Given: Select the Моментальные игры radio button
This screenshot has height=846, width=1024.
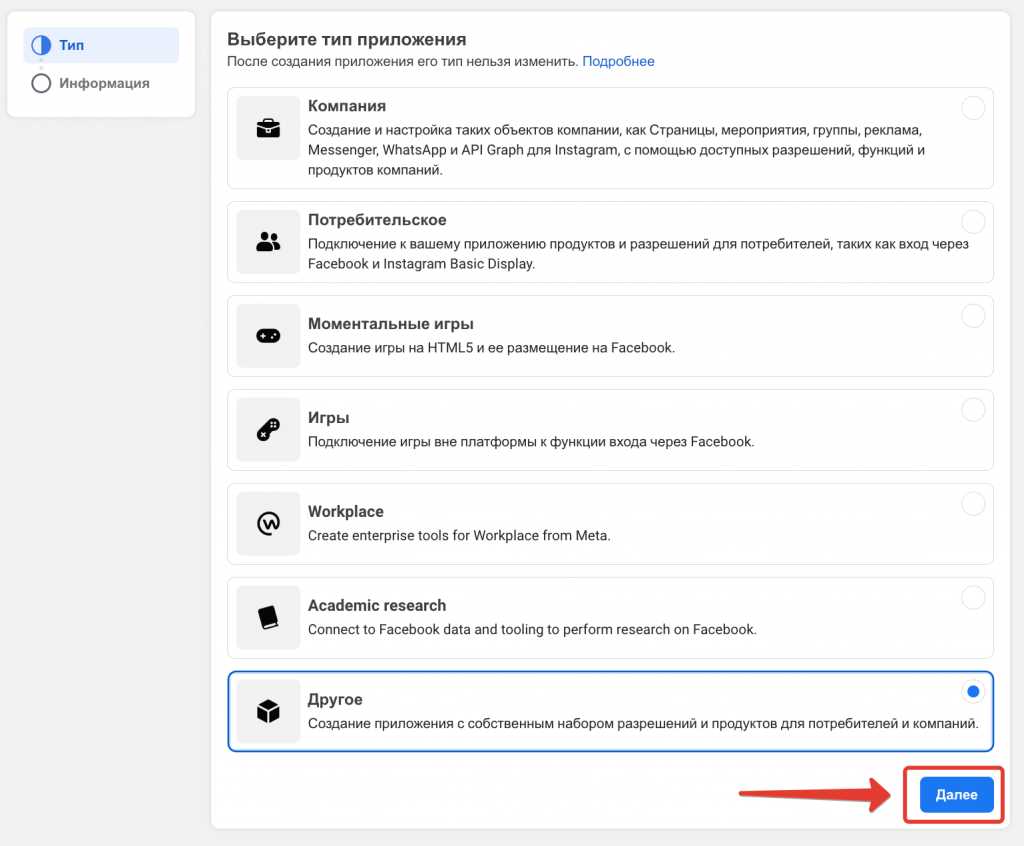Looking at the screenshot, I should (x=973, y=316).
